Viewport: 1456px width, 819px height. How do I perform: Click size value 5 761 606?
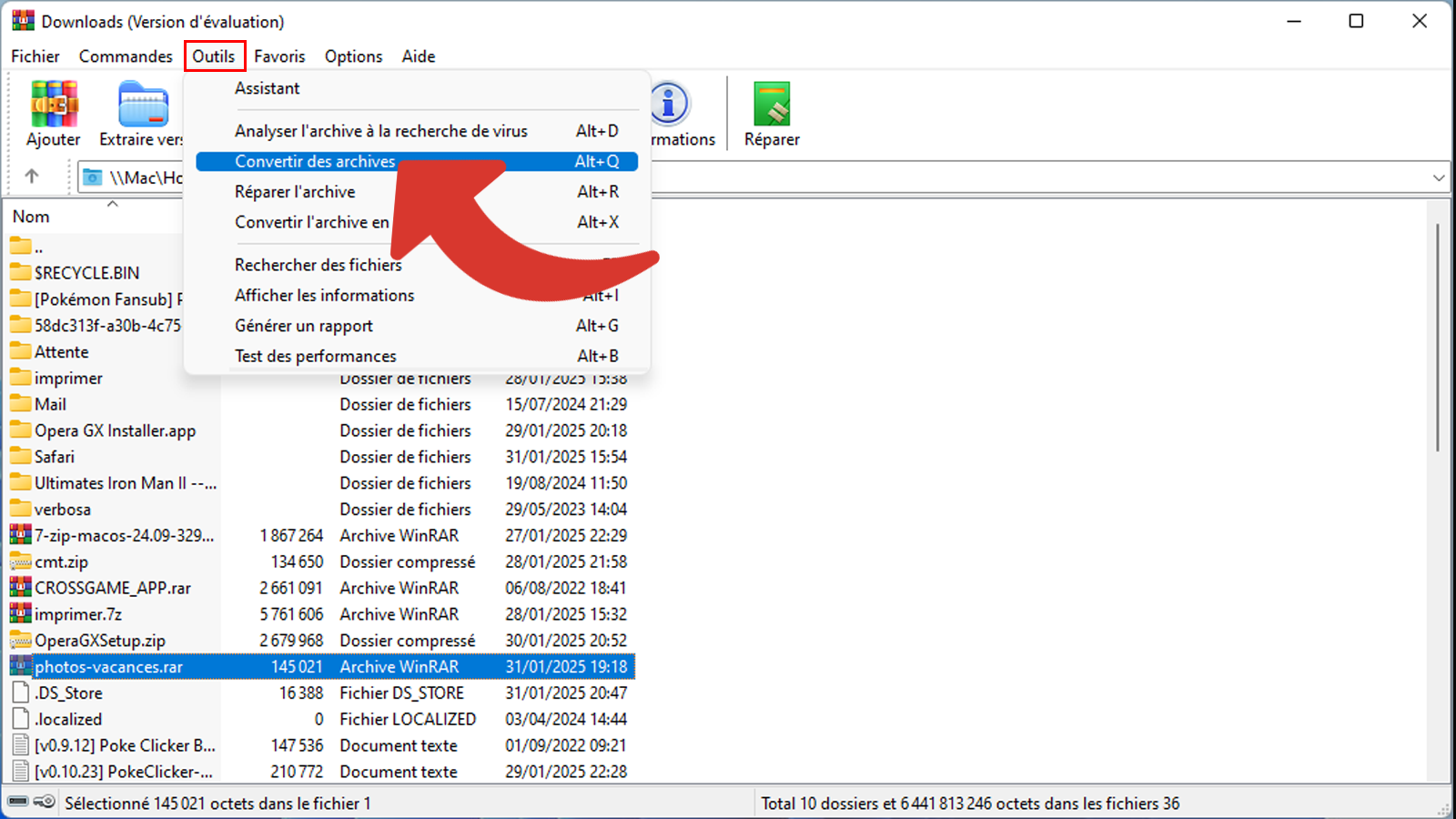pos(291,614)
